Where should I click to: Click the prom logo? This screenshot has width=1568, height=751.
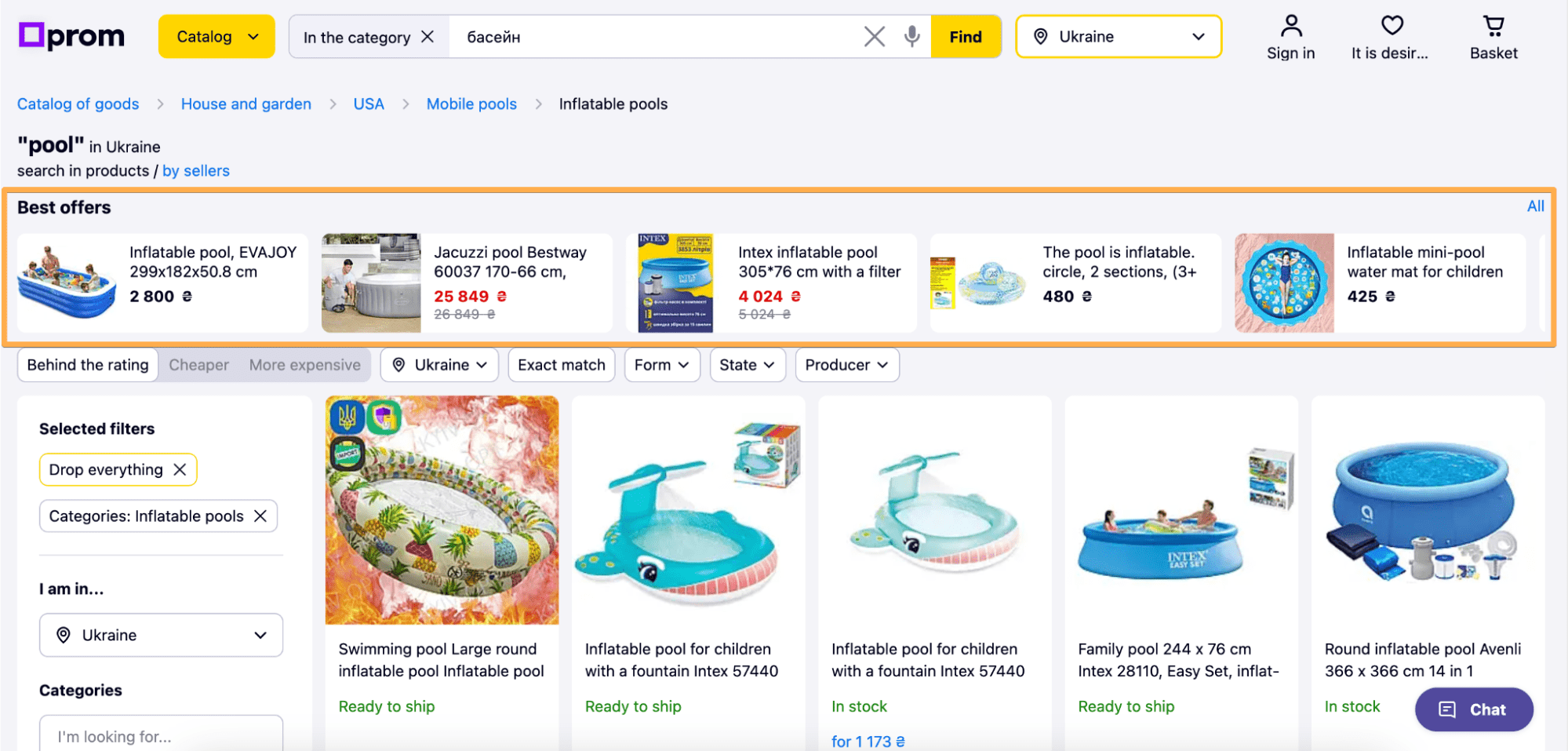click(x=71, y=36)
